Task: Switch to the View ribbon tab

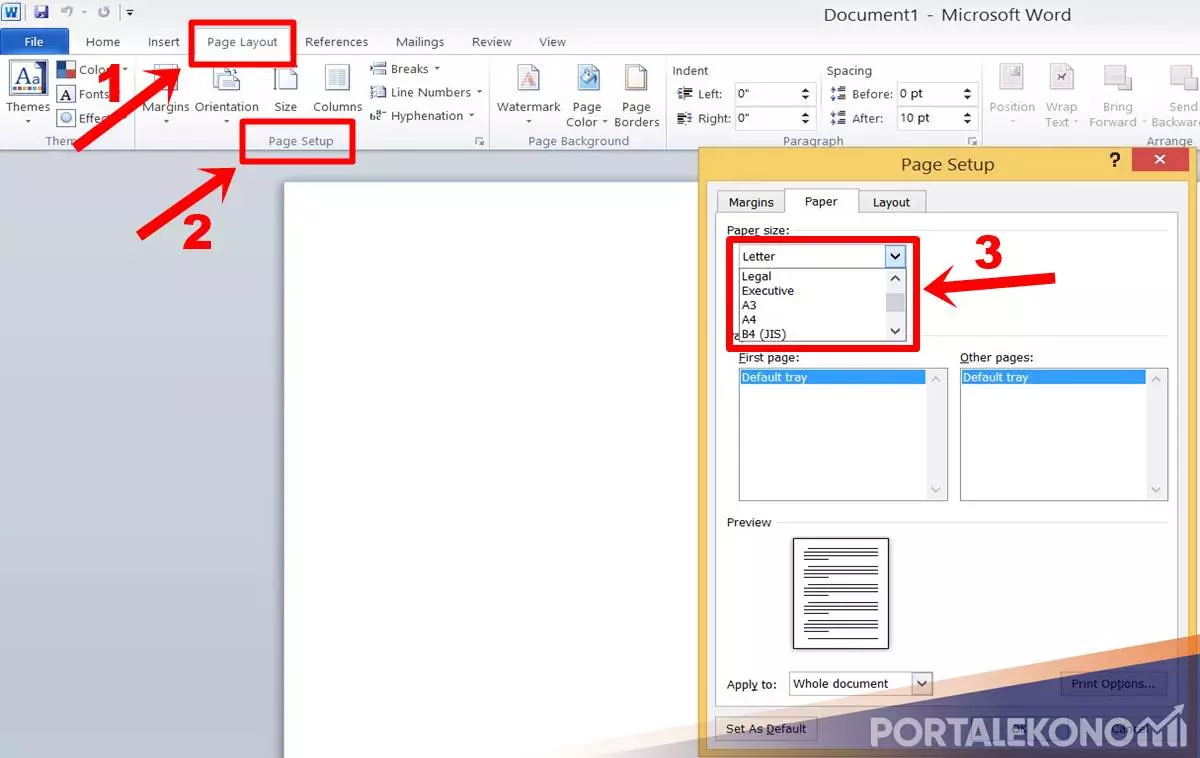Action: (552, 42)
